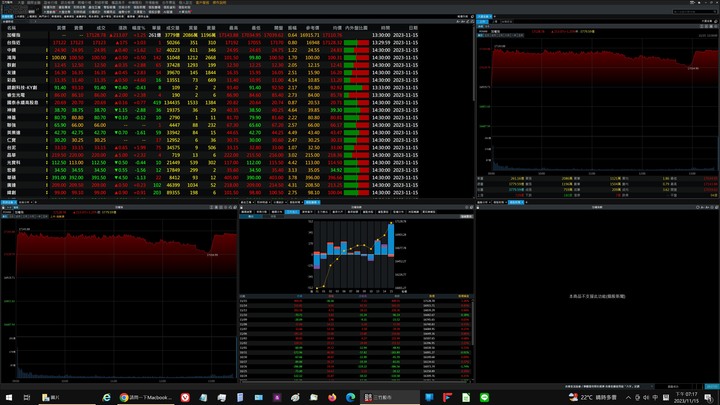Select the 鴻海 row in the watchlist
720x405 pixels.
click(x=212, y=57)
